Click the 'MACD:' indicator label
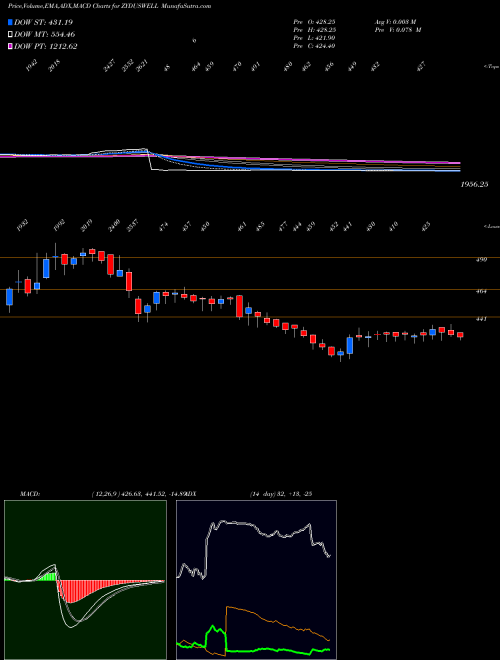 [x=29, y=494]
